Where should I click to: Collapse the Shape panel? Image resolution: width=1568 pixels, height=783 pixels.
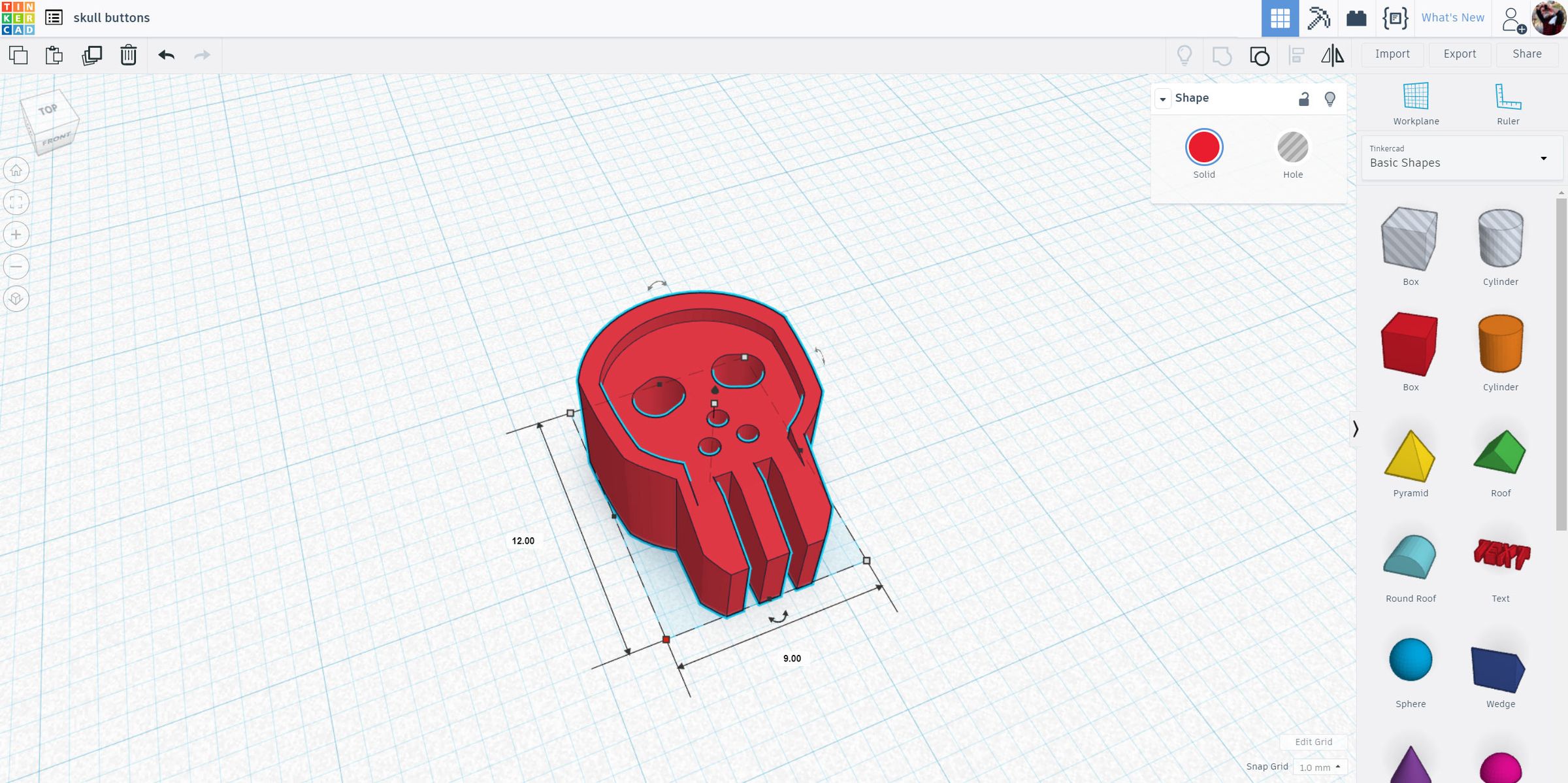click(x=1163, y=99)
